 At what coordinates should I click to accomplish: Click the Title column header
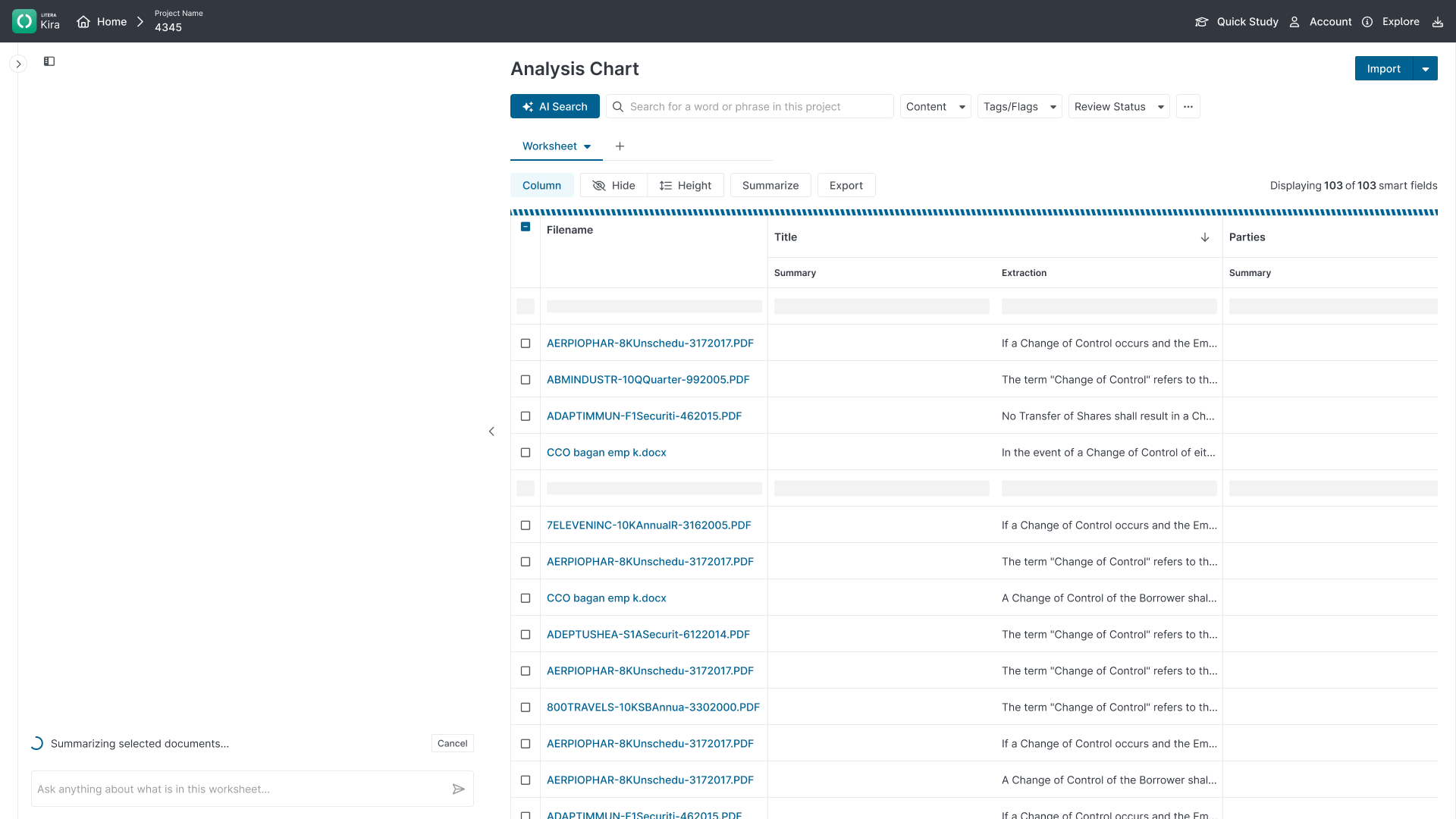pyautogui.click(x=786, y=237)
